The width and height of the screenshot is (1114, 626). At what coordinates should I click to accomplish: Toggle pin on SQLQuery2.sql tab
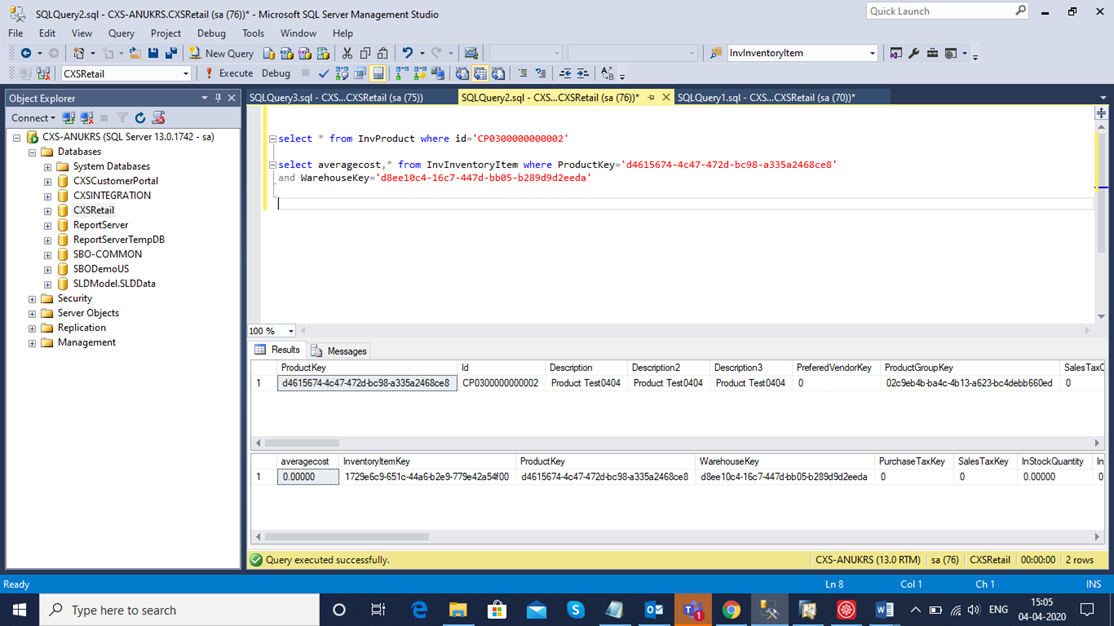pyautogui.click(x=651, y=98)
